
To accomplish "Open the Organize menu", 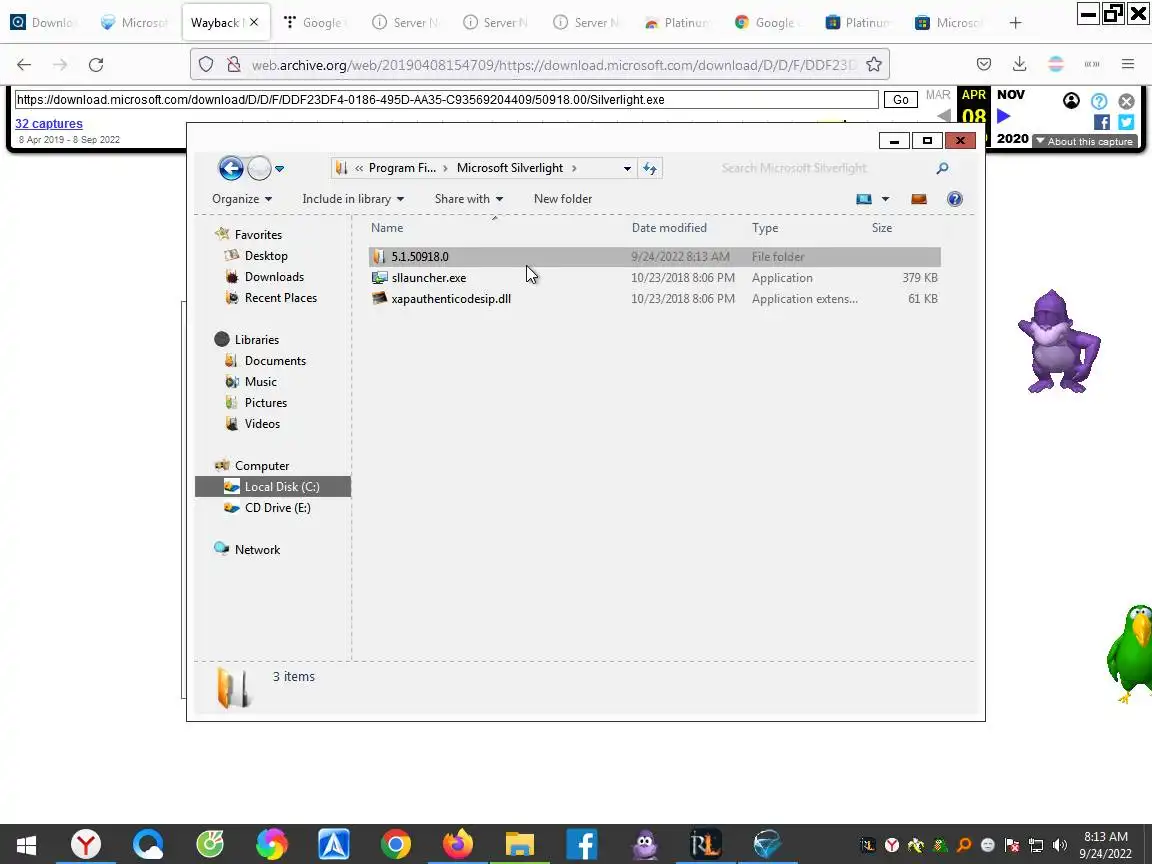I will point(242,199).
